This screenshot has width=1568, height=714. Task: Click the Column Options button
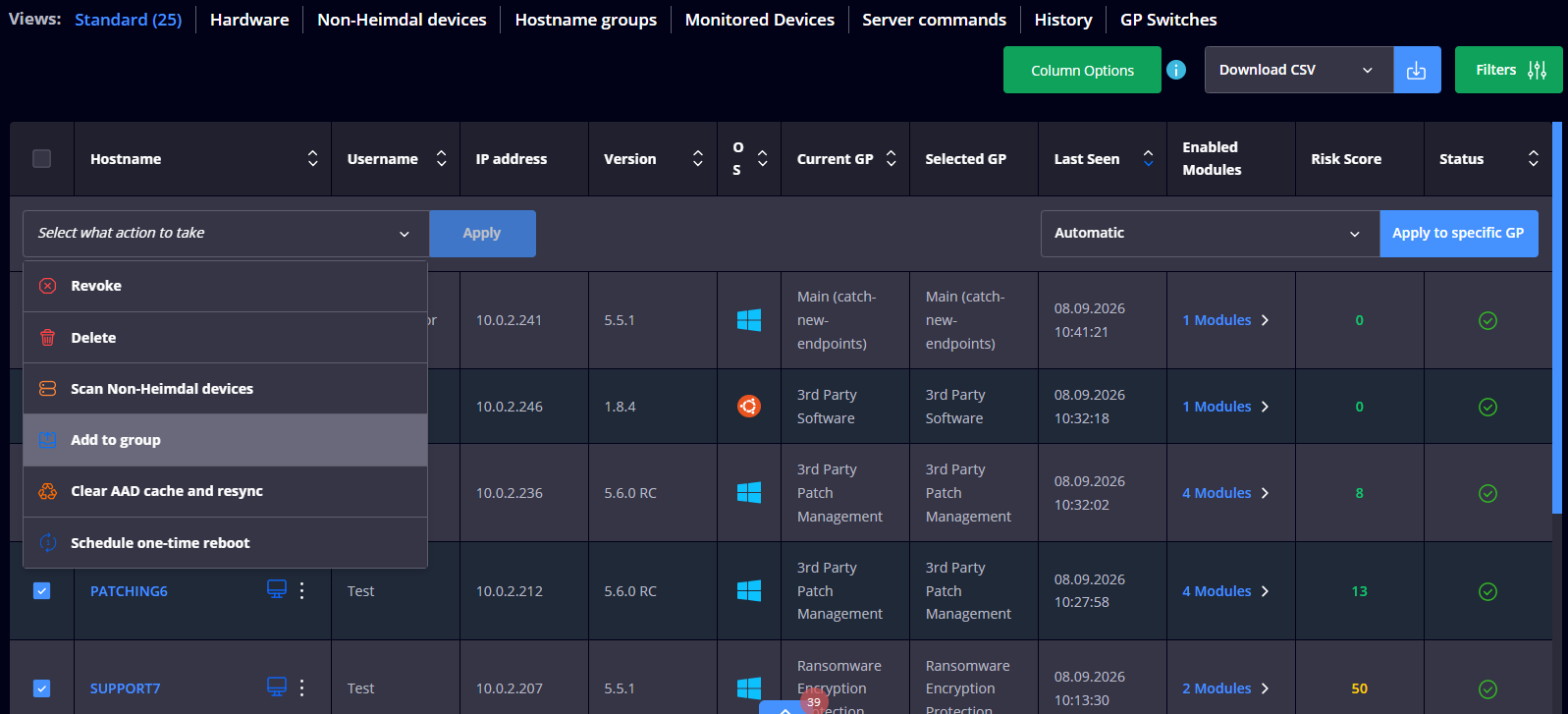click(x=1082, y=70)
